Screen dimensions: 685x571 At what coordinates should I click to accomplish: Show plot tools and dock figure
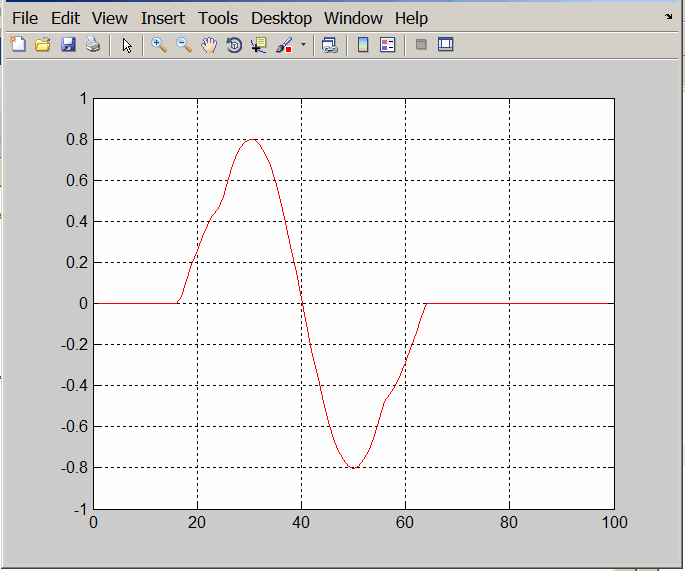446,45
